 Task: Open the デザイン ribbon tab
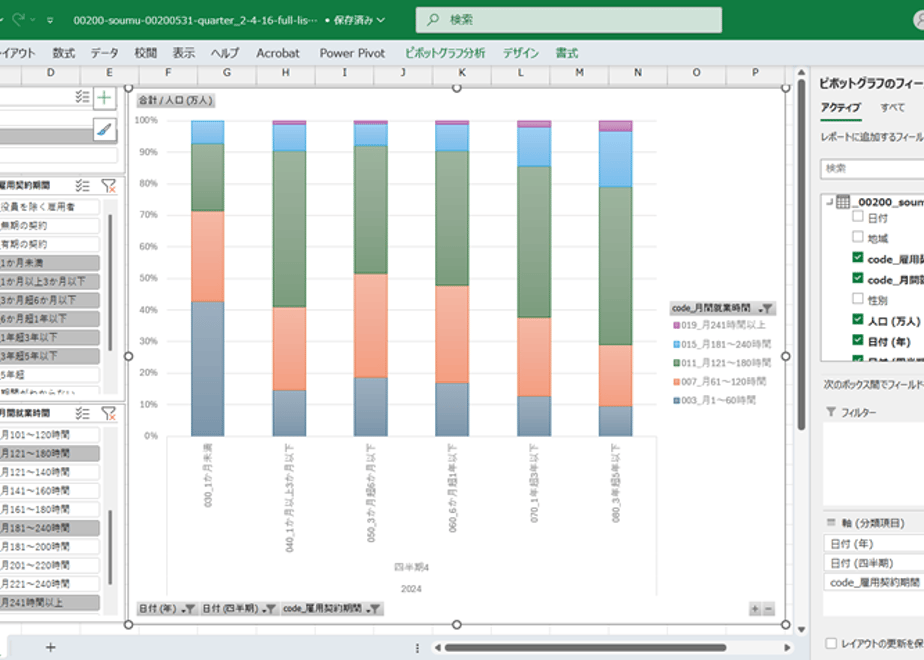[x=520, y=53]
